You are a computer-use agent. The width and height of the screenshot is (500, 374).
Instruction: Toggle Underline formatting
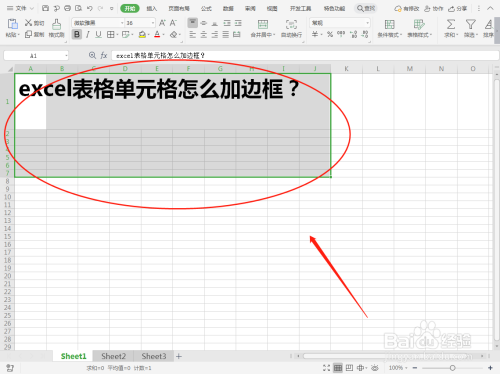click(98, 34)
